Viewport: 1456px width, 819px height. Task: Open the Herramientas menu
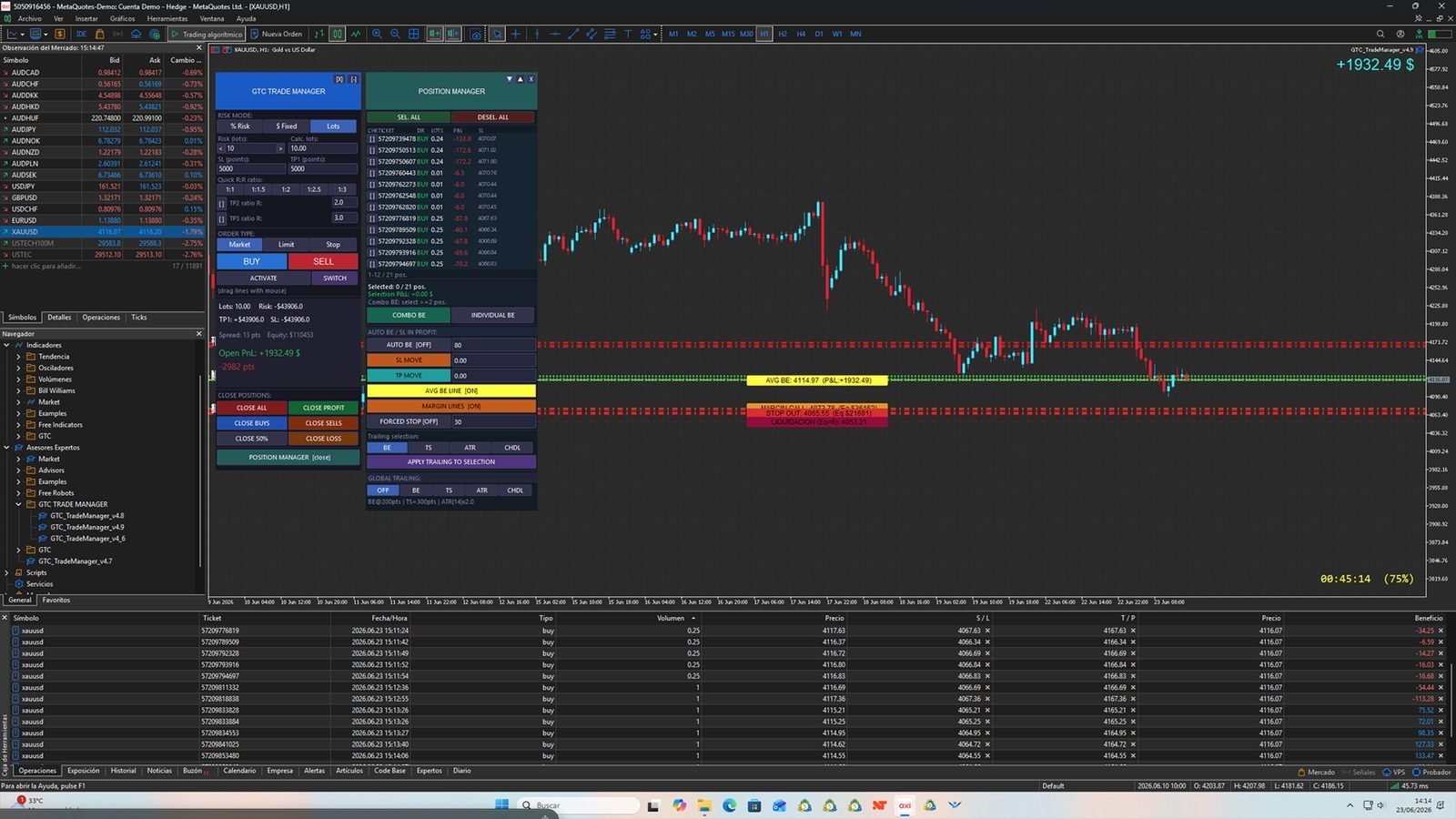167,18
